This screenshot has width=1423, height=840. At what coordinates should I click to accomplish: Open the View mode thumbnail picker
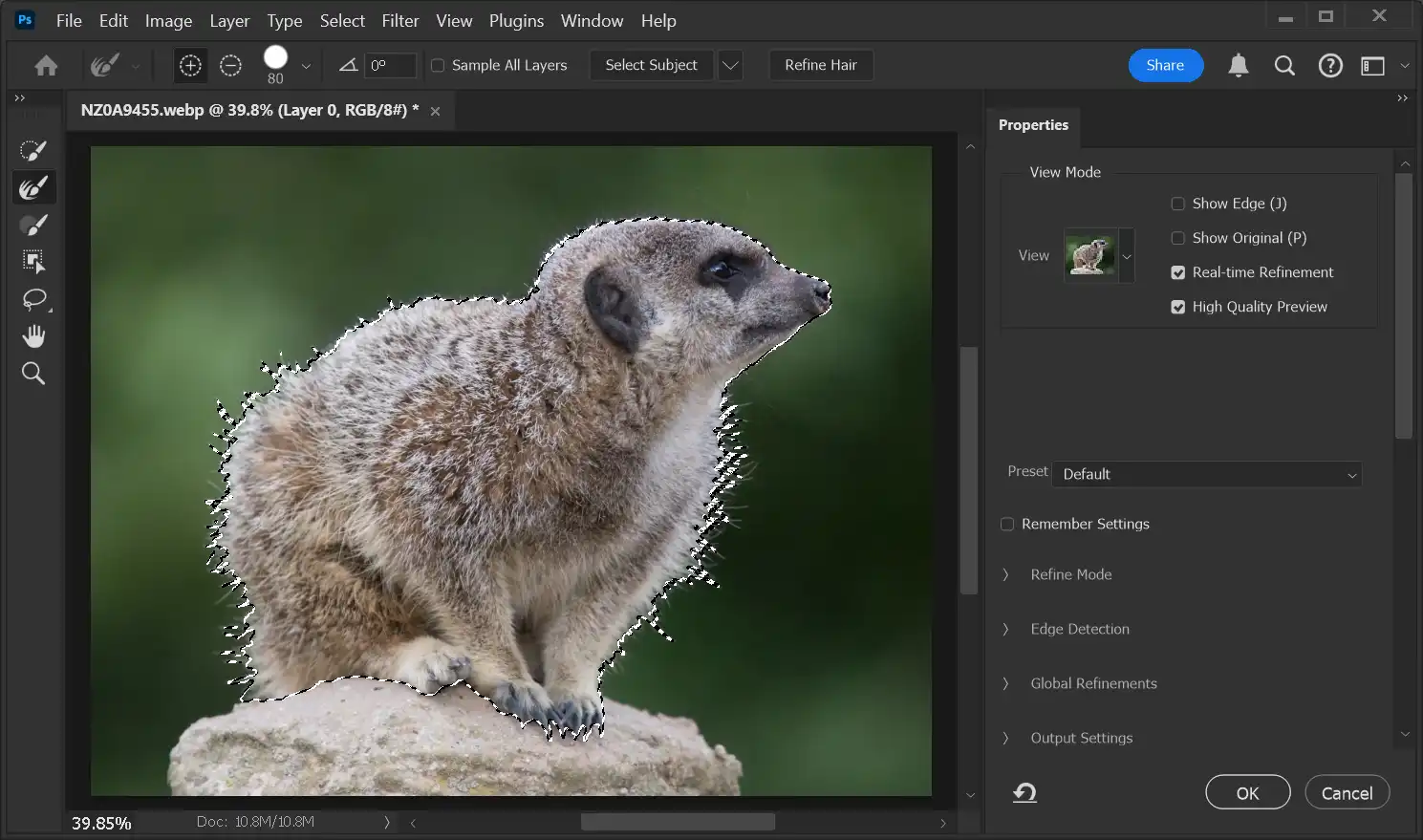coord(1126,255)
